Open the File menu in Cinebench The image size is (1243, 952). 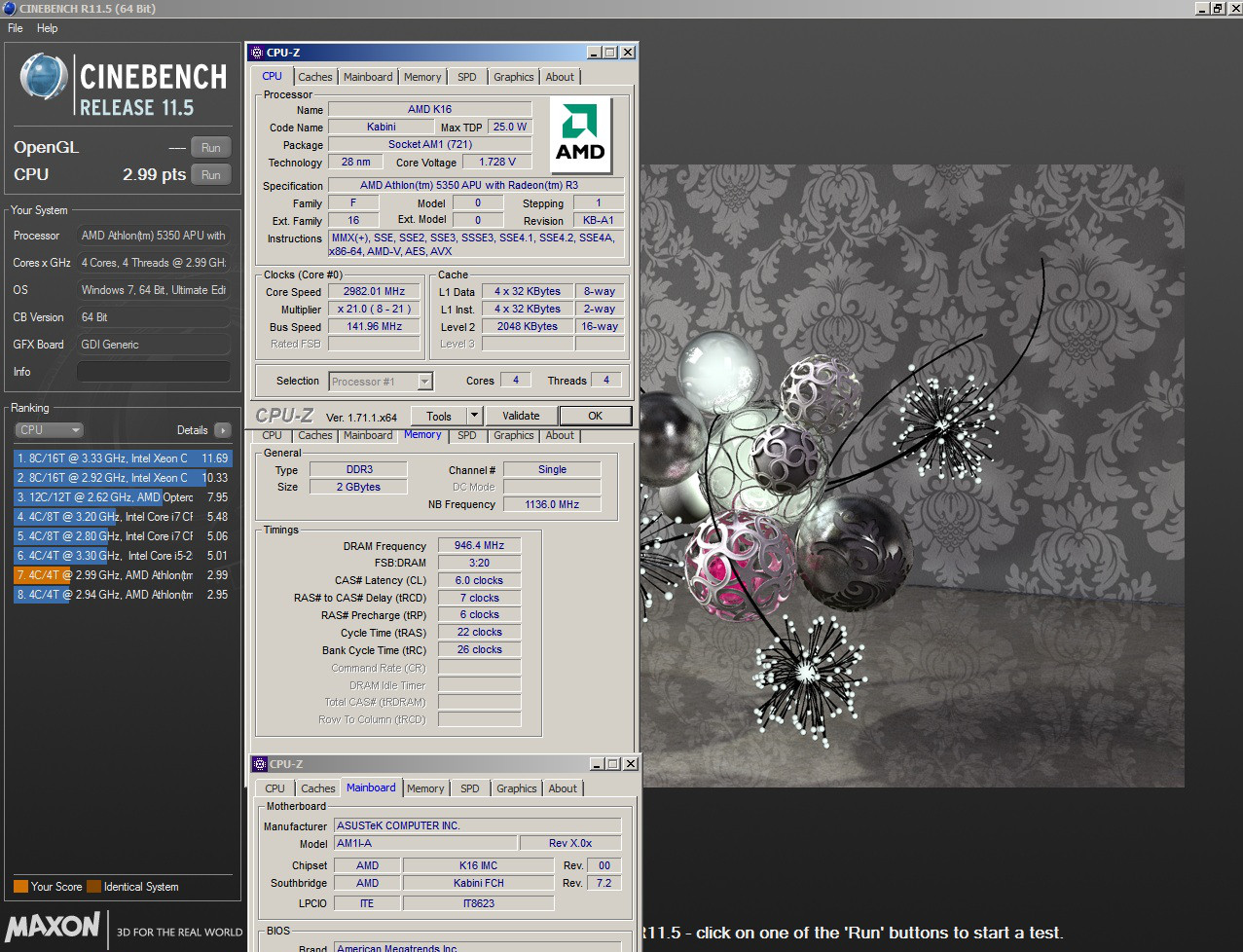coord(16,28)
